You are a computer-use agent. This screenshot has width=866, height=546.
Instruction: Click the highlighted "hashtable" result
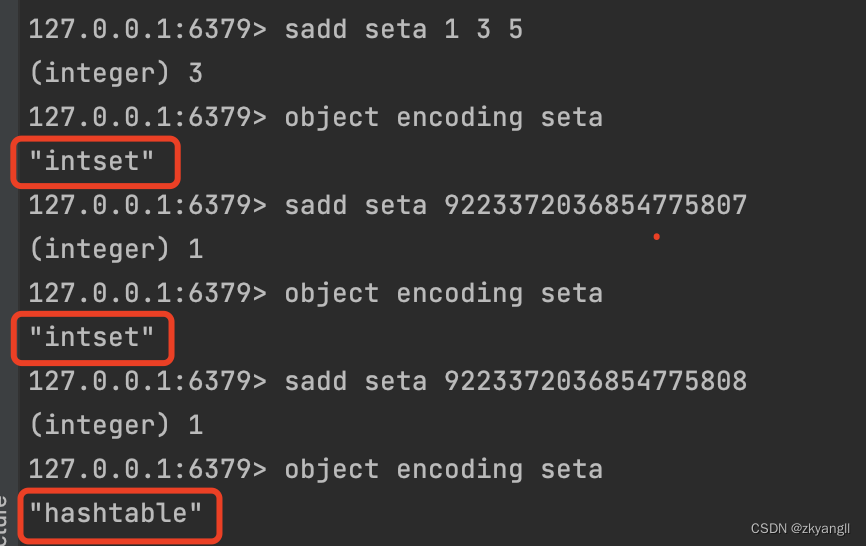pos(116,513)
